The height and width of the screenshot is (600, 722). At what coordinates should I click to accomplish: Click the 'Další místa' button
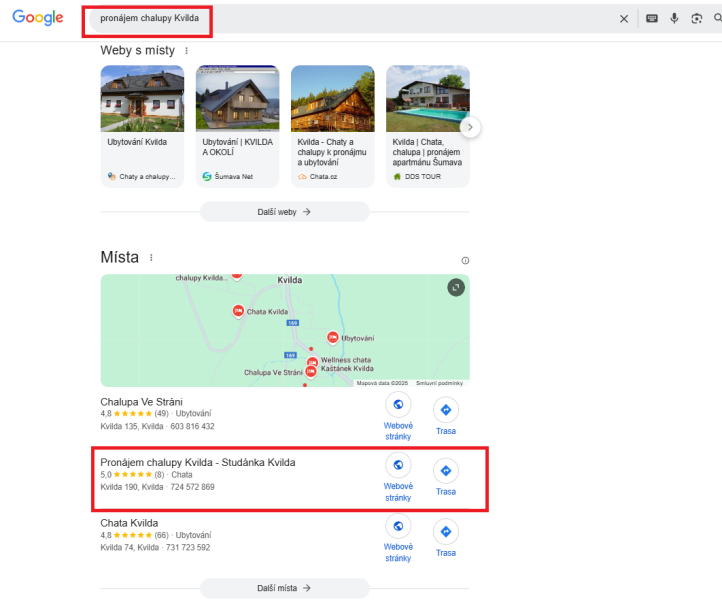coord(285,588)
